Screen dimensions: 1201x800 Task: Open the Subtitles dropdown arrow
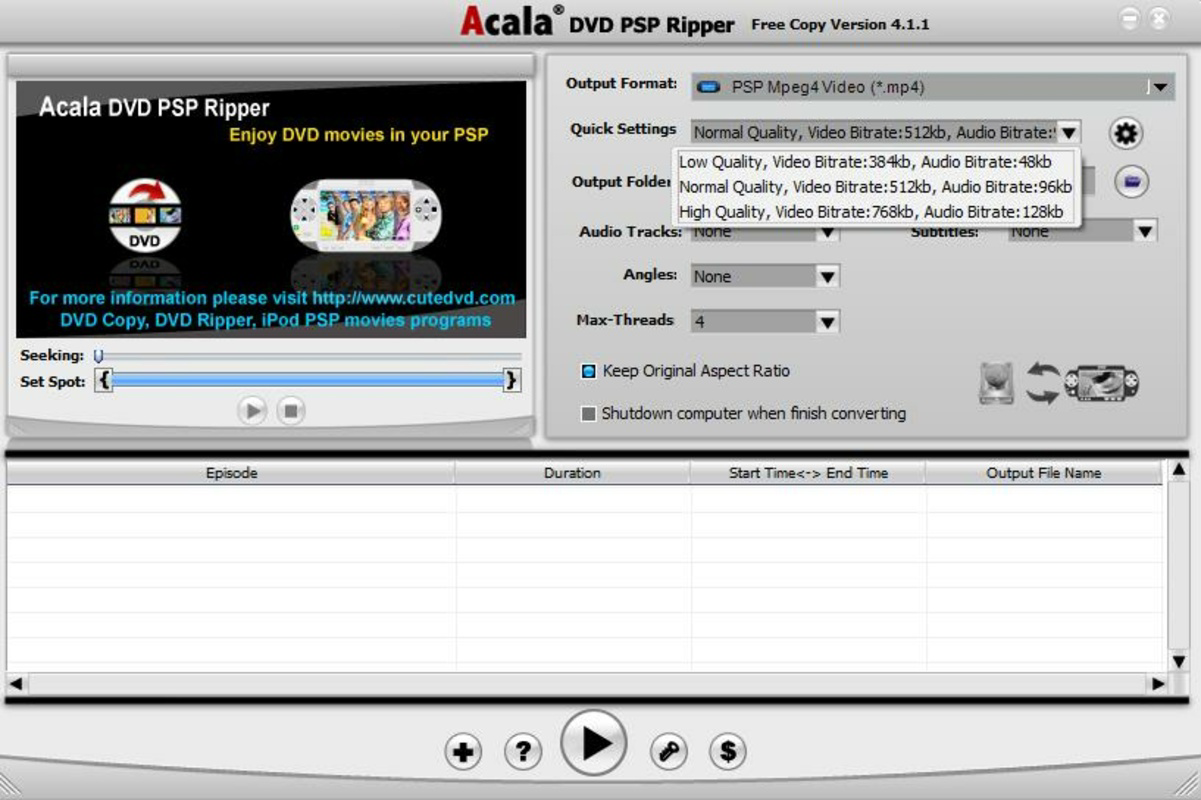[1146, 232]
